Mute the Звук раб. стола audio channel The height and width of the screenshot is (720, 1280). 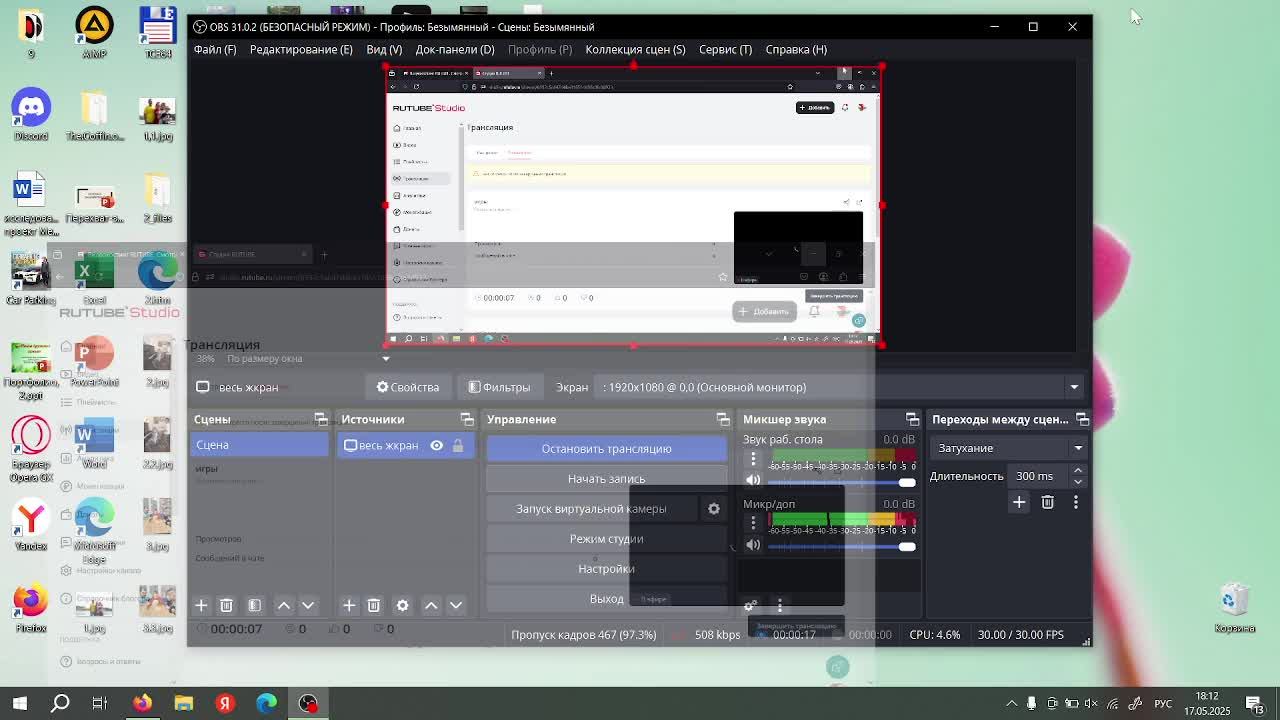point(753,481)
